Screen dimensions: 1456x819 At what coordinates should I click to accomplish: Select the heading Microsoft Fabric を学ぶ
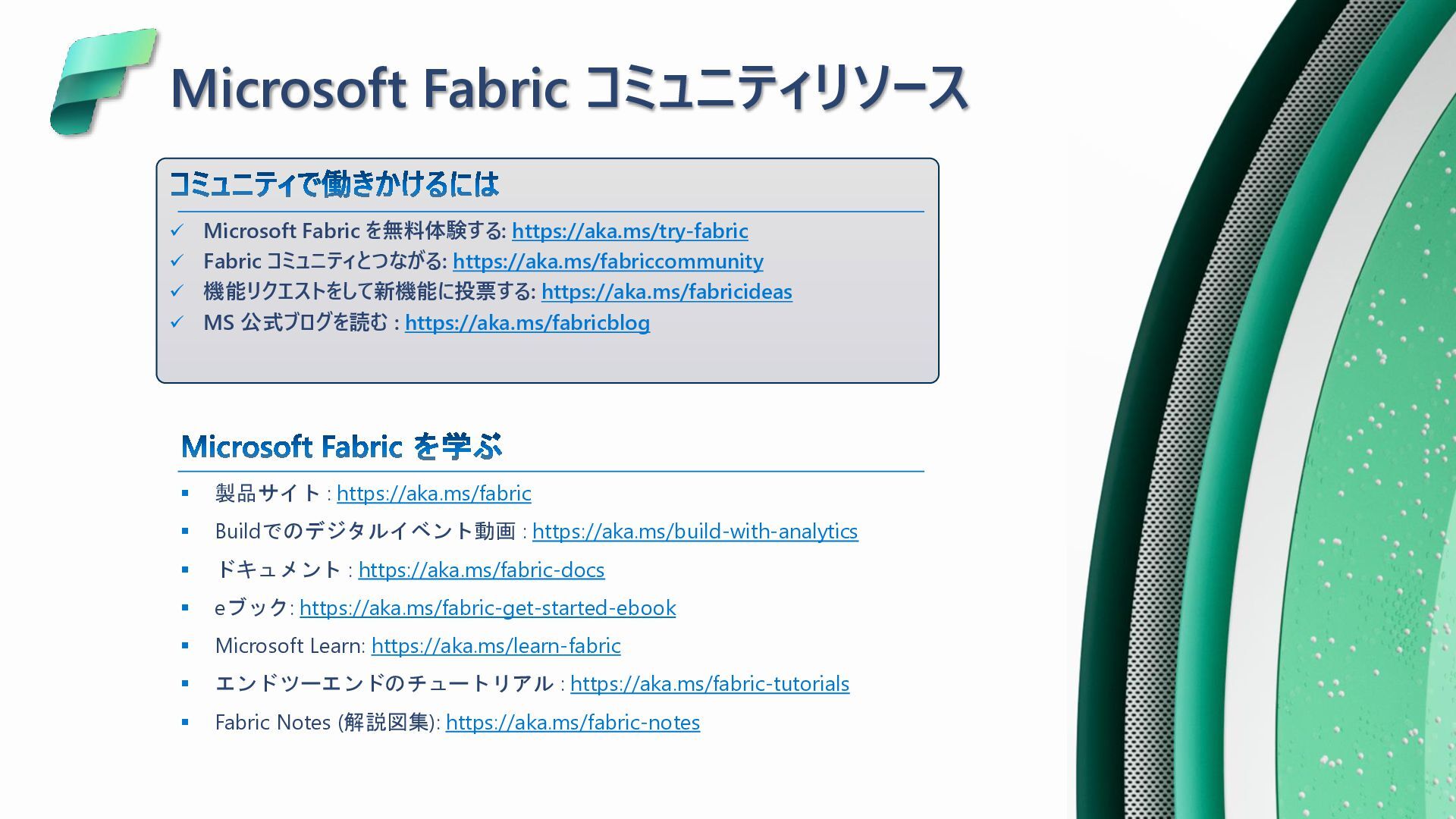click(x=341, y=447)
